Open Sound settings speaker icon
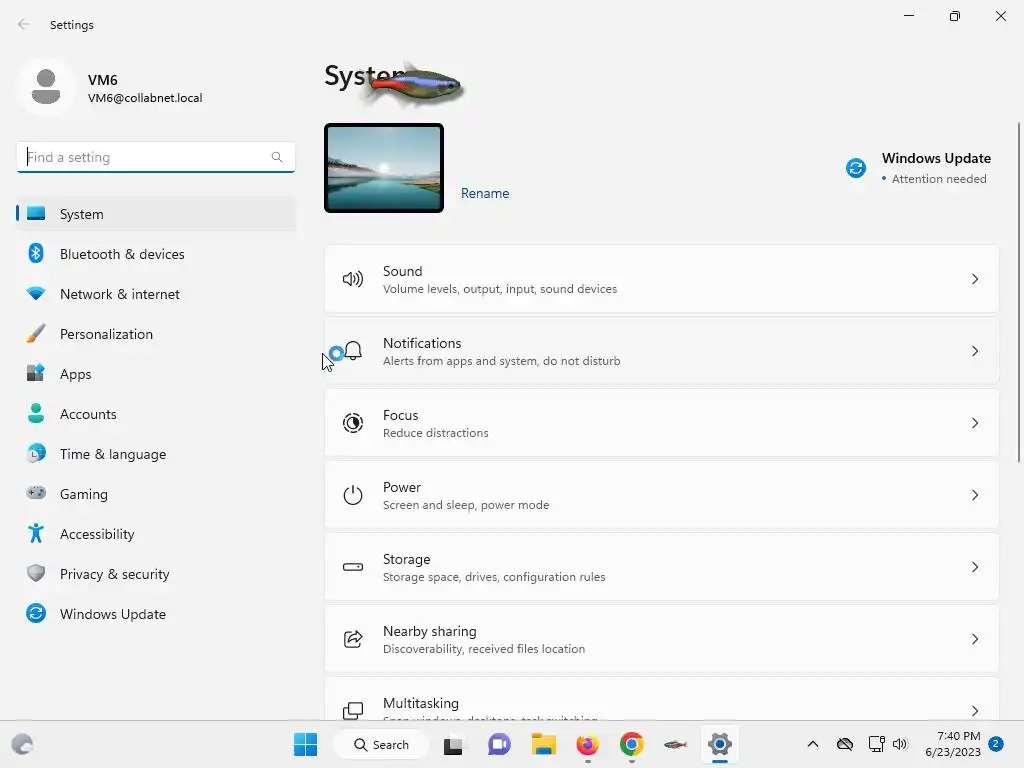 tap(353, 280)
